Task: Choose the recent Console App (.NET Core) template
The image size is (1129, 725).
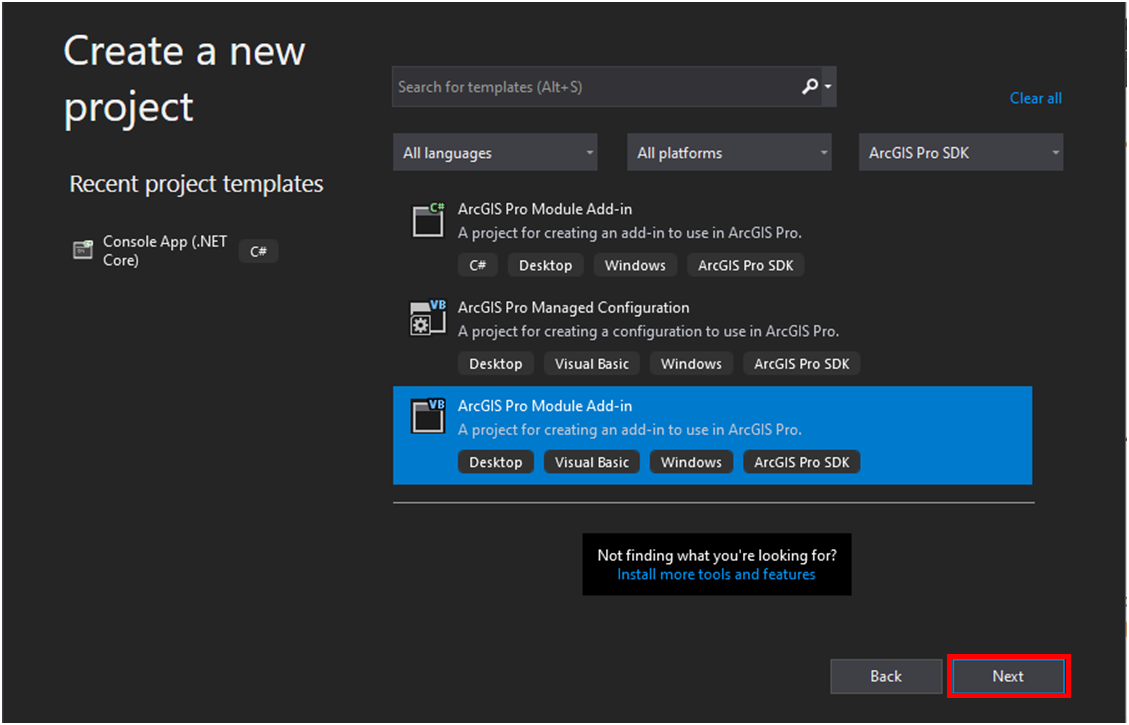Action: pos(165,250)
